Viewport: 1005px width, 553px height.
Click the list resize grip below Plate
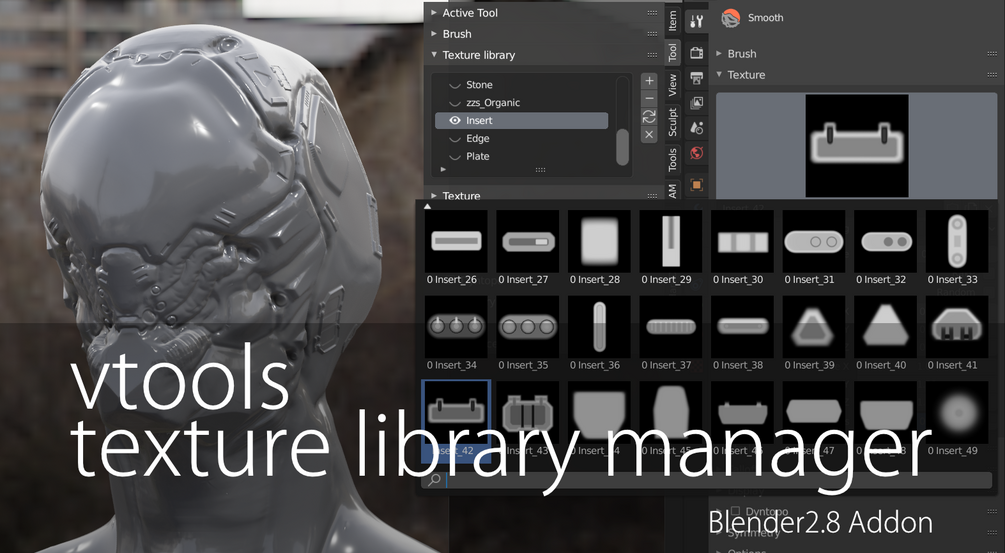coord(540,170)
